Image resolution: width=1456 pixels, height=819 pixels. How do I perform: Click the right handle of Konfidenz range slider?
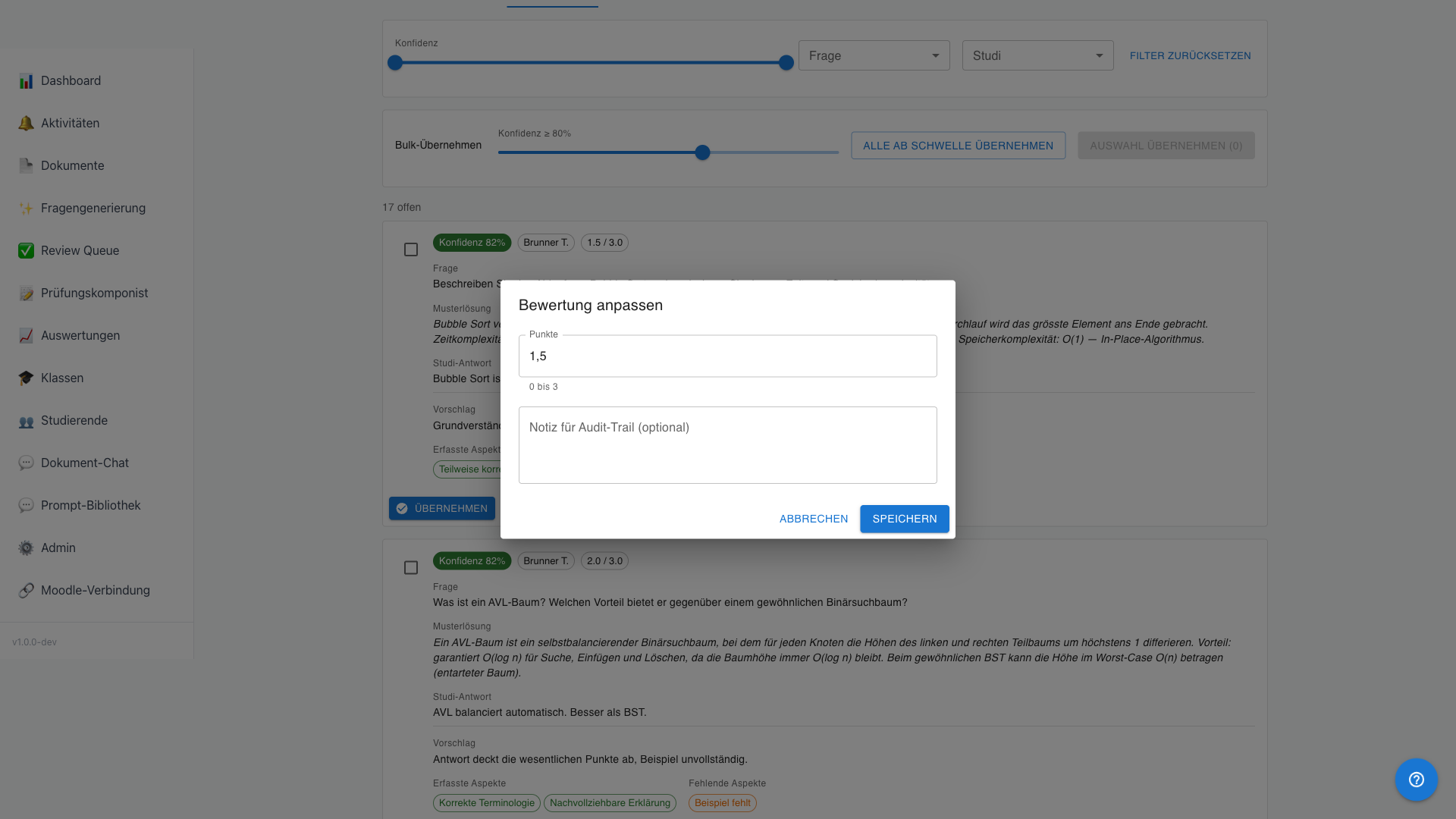[x=786, y=63]
